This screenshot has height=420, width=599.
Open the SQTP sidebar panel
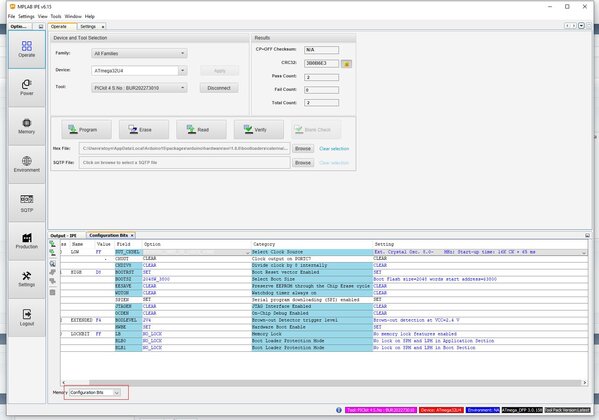[x=27, y=203]
